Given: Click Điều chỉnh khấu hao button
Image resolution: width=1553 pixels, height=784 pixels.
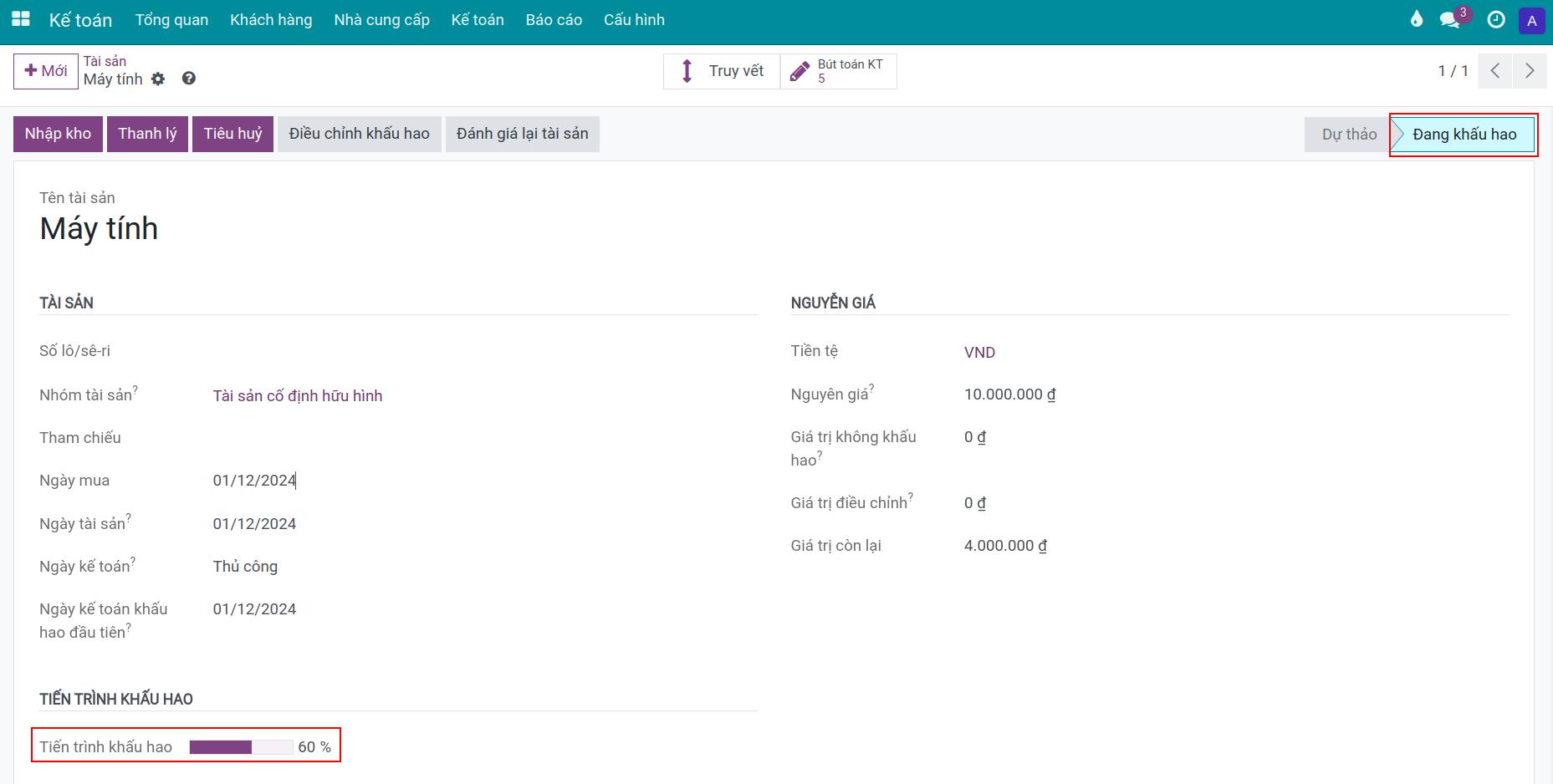Looking at the screenshot, I should click(x=360, y=134).
